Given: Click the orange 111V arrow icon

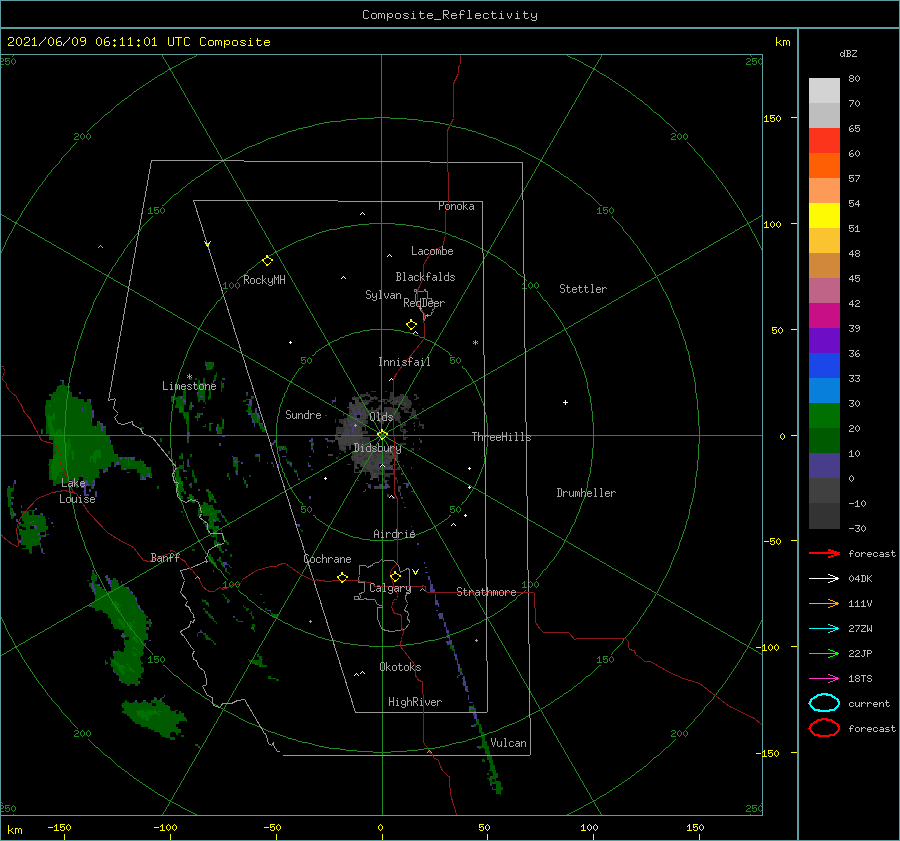Looking at the screenshot, I should pyautogui.click(x=824, y=603).
